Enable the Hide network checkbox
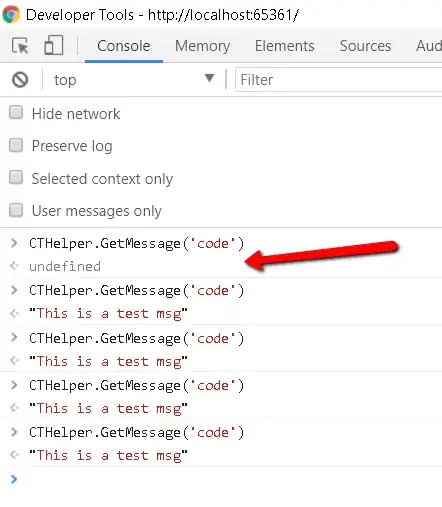The image size is (442, 507). (16, 113)
